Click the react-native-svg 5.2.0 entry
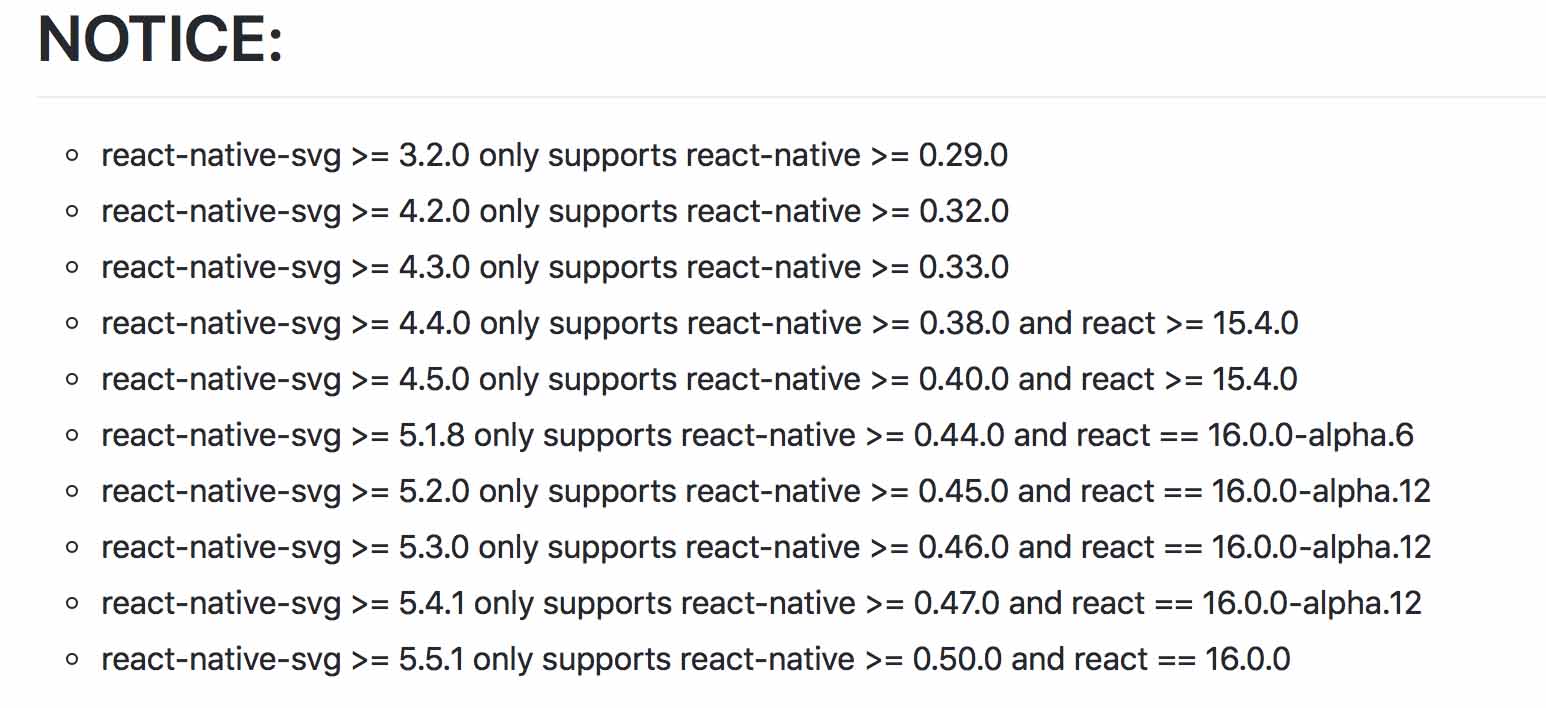 click(x=766, y=492)
